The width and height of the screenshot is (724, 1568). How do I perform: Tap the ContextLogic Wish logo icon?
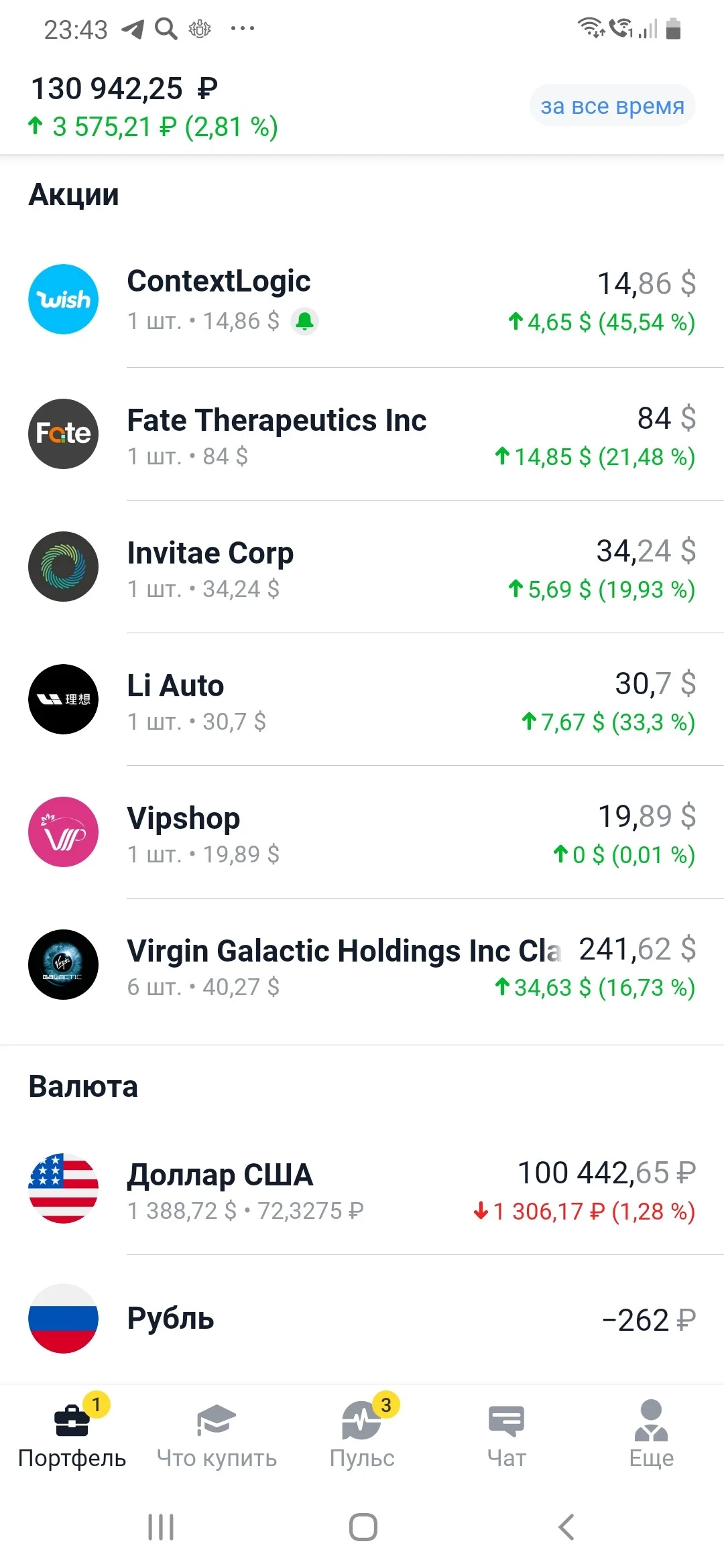pyautogui.click(x=64, y=300)
